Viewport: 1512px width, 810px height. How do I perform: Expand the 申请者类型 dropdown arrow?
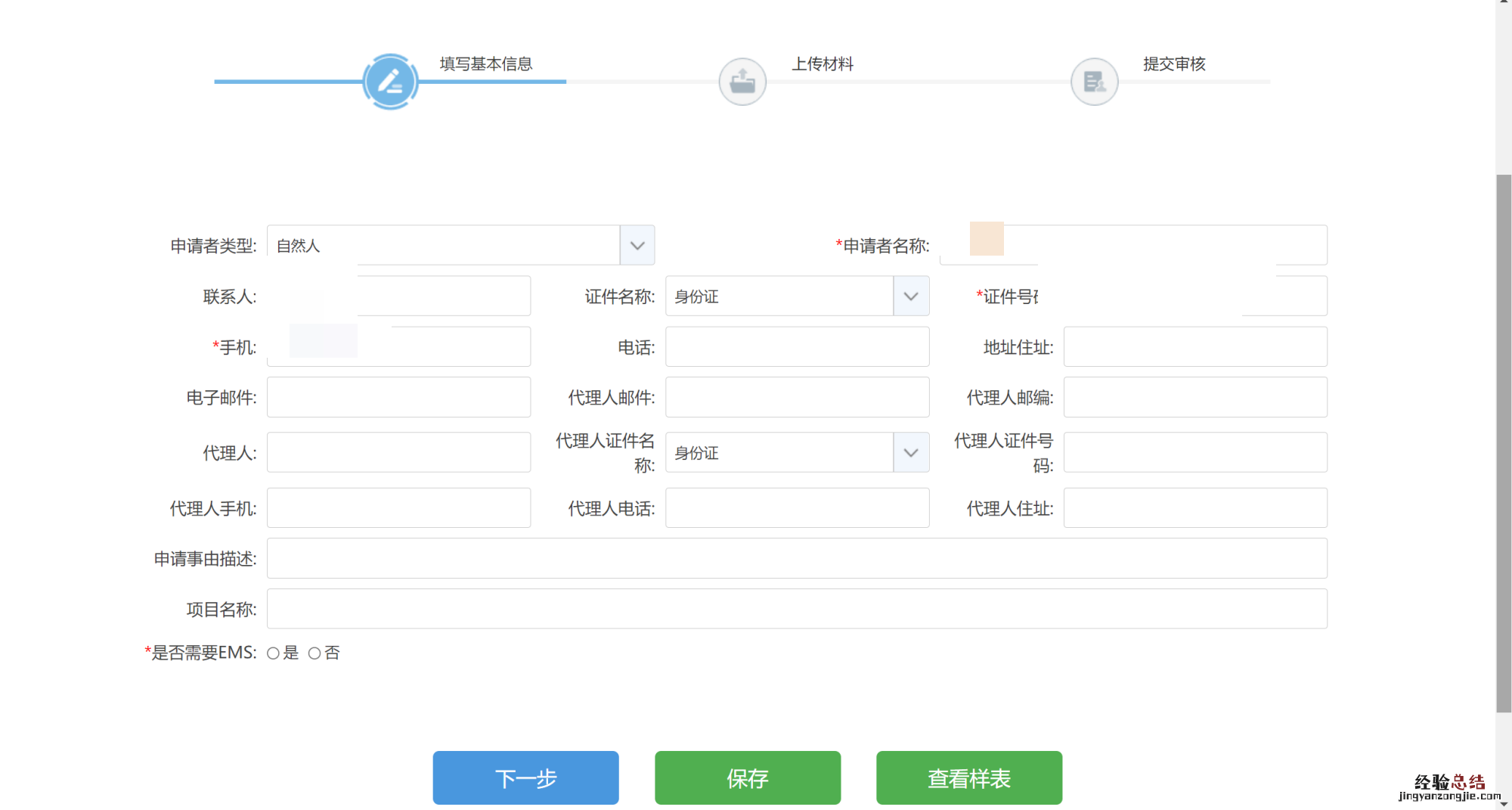point(637,246)
